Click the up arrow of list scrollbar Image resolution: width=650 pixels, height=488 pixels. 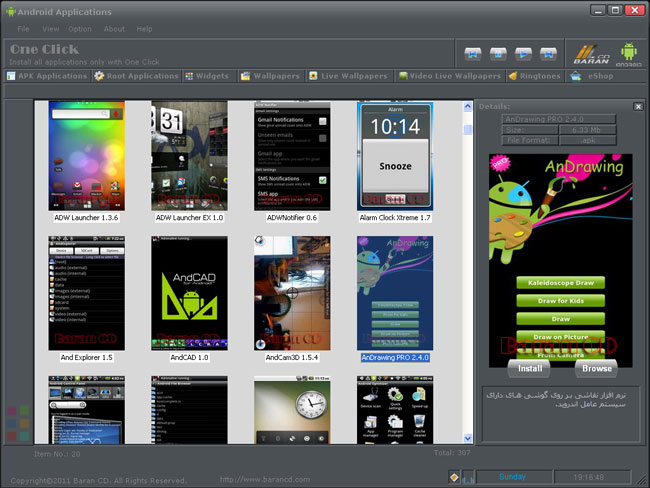[468, 107]
